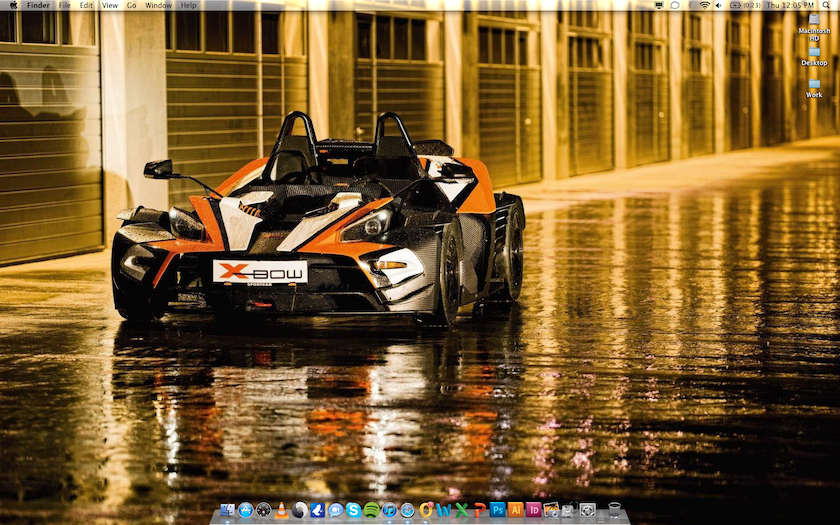
Task: Open the gray utility icon beside Trash
Action: [588, 509]
